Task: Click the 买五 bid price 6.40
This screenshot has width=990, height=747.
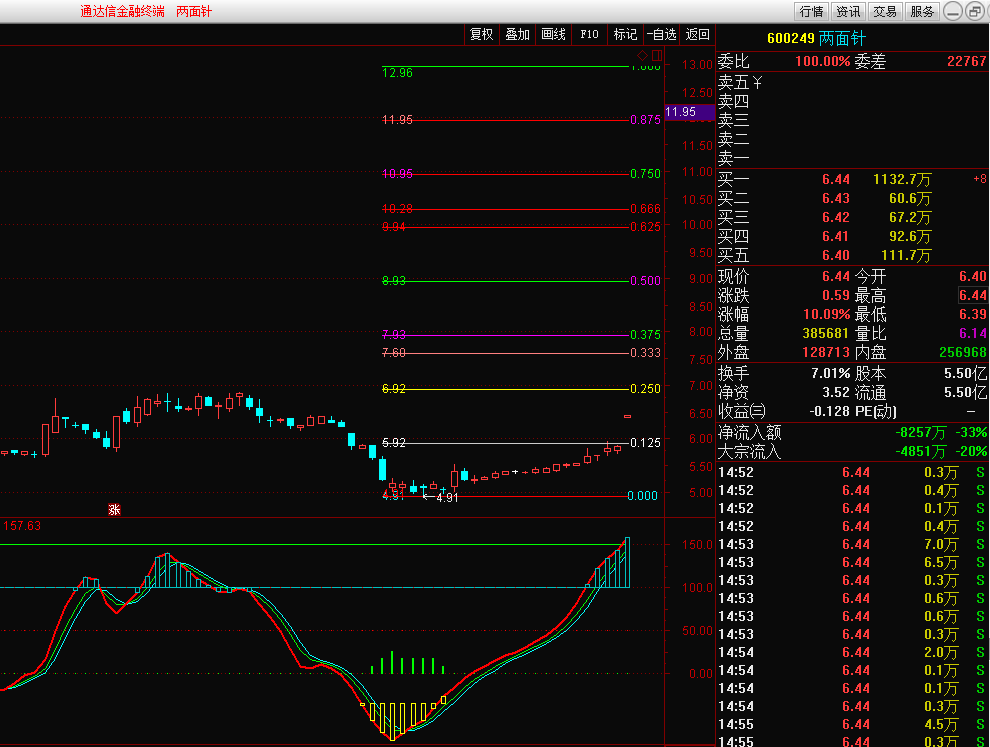Action: pyautogui.click(x=836, y=255)
